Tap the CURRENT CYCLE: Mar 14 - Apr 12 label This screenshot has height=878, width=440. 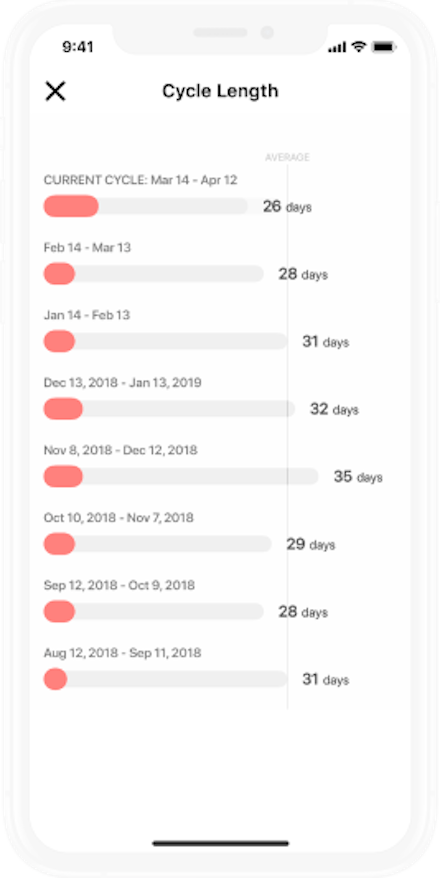click(x=141, y=180)
